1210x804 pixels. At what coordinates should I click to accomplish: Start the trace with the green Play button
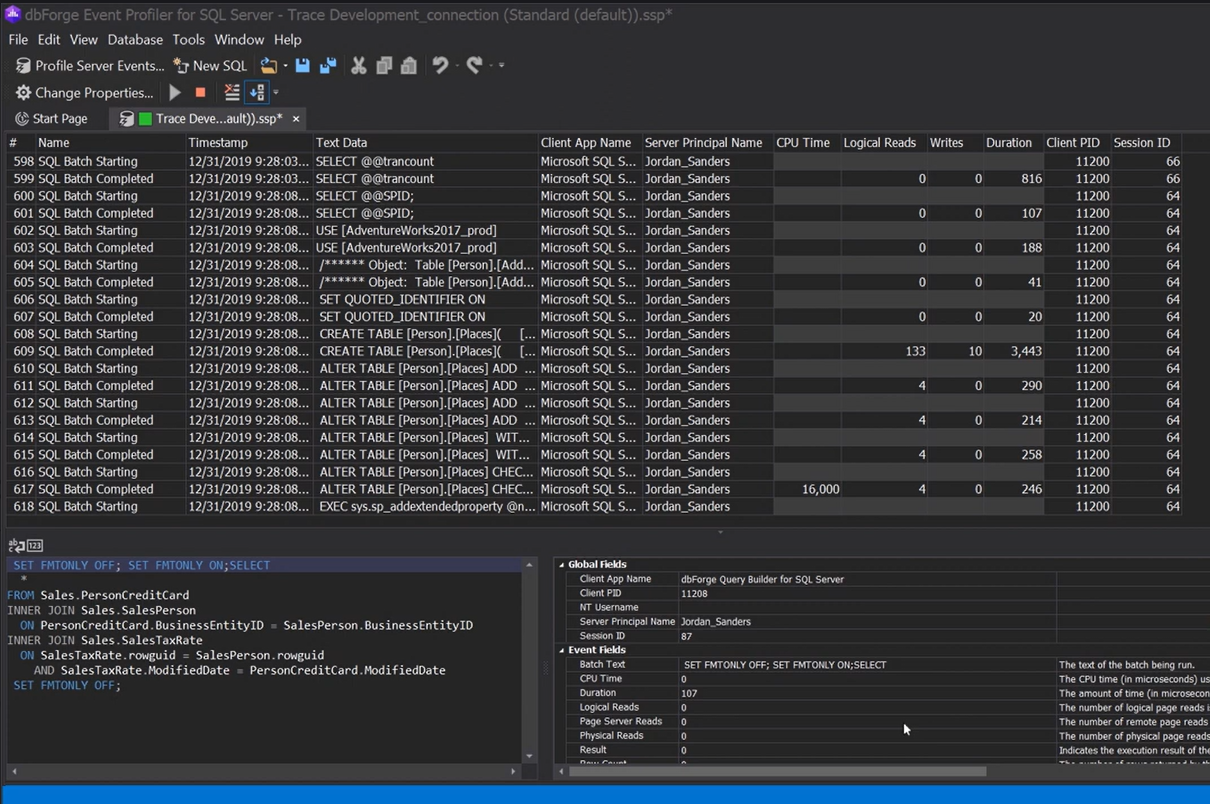coord(174,92)
